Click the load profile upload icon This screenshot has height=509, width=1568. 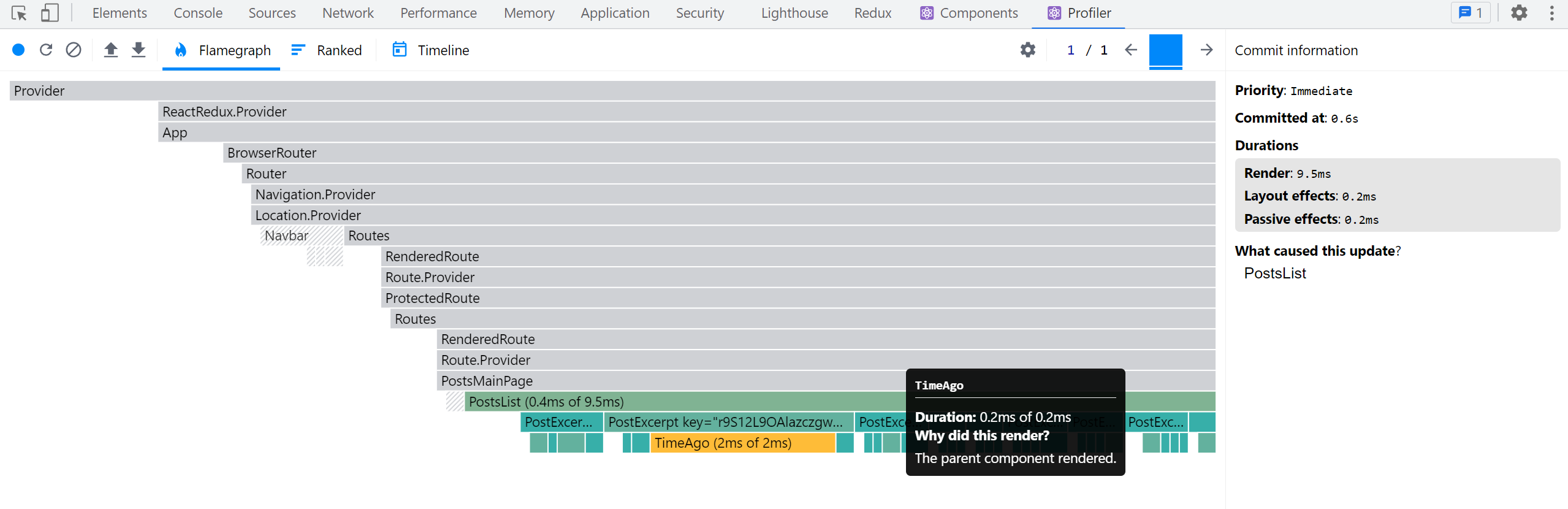click(110, 50)
